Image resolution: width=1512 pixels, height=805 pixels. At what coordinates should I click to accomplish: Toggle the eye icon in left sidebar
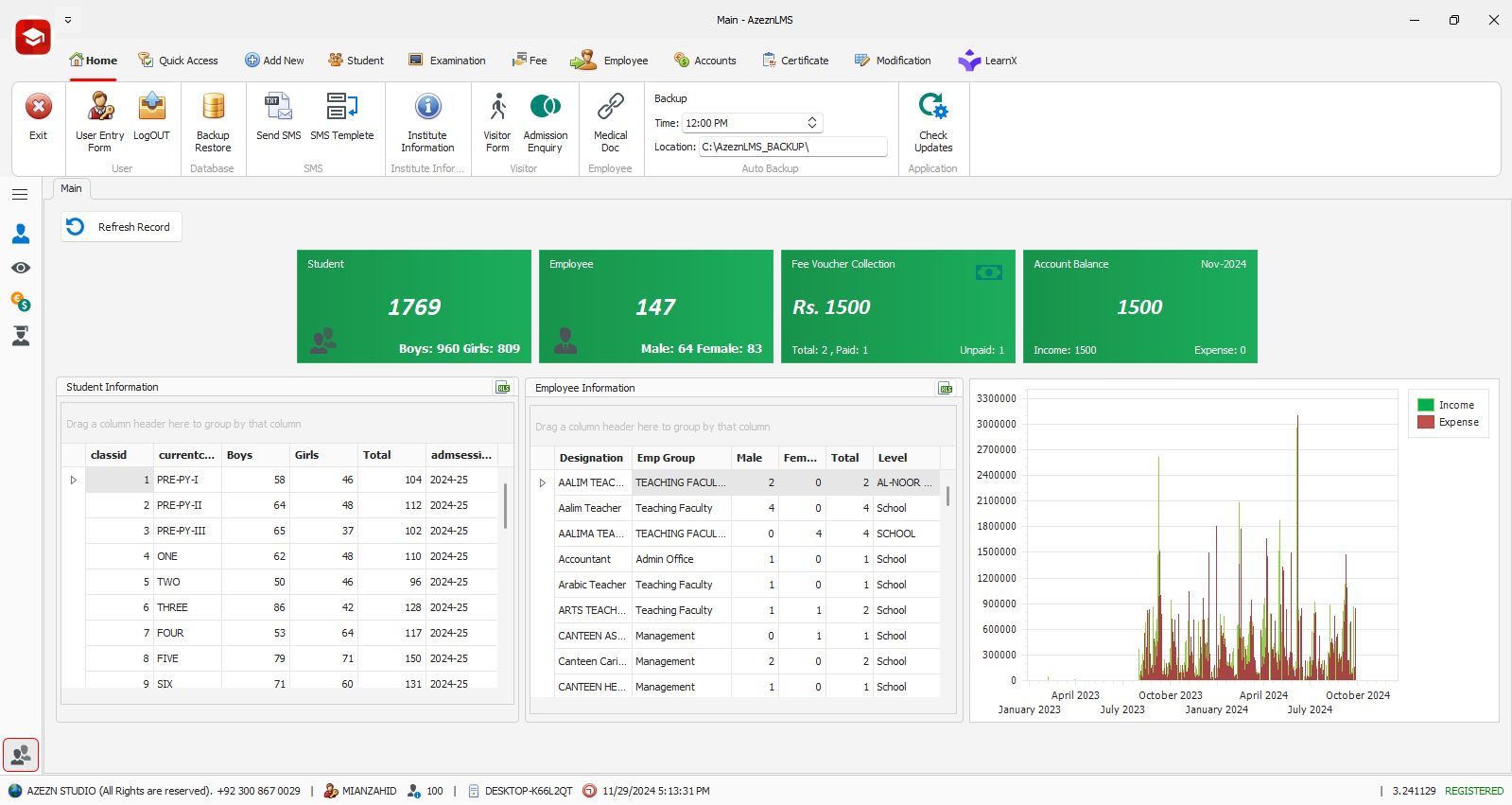[x=21, y=268]
